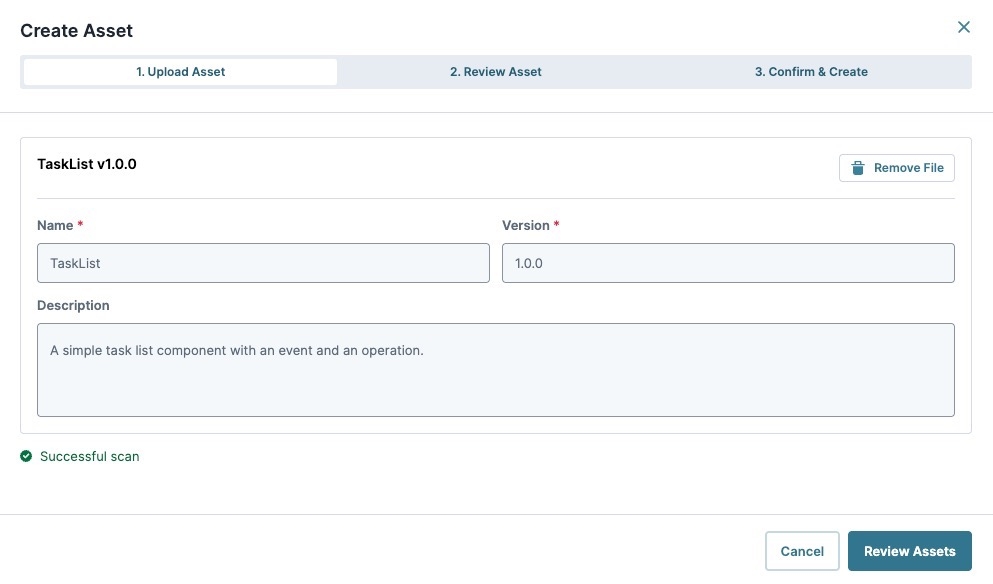Click the Create Asset dialog title
Viewport: 993px width, 584px height.
(77, 31)
